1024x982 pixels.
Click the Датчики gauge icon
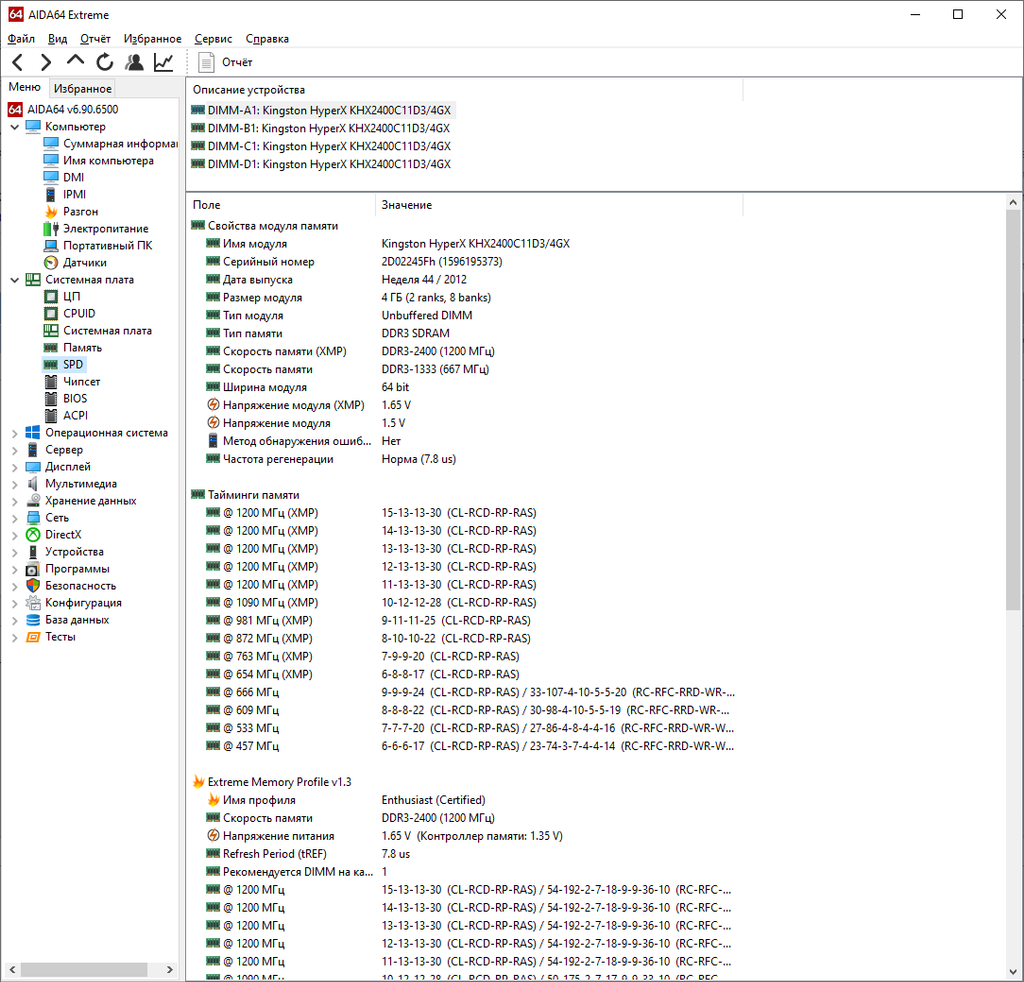(51, 262)
